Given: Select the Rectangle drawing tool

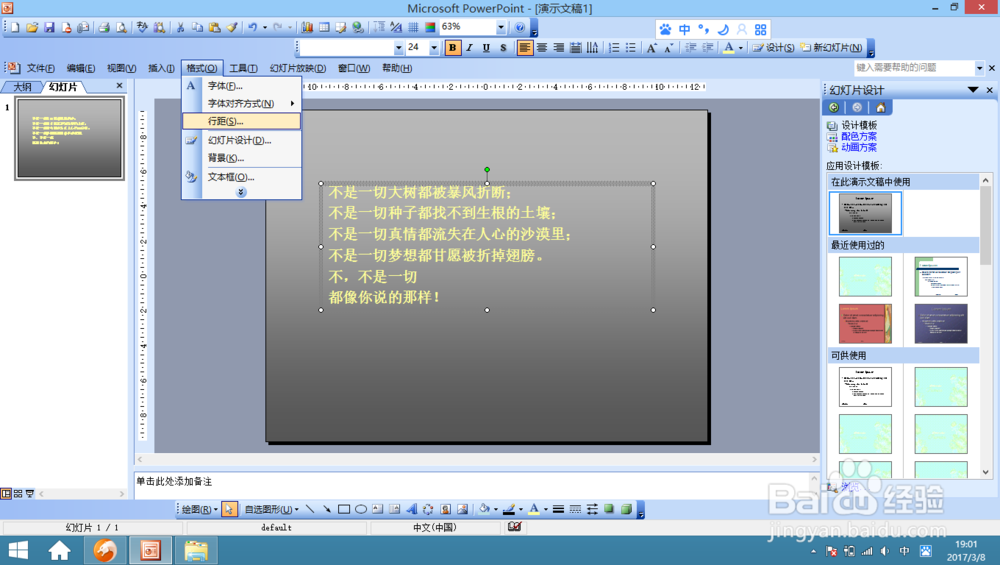Looking at the screenshot, I should [344, 509].
